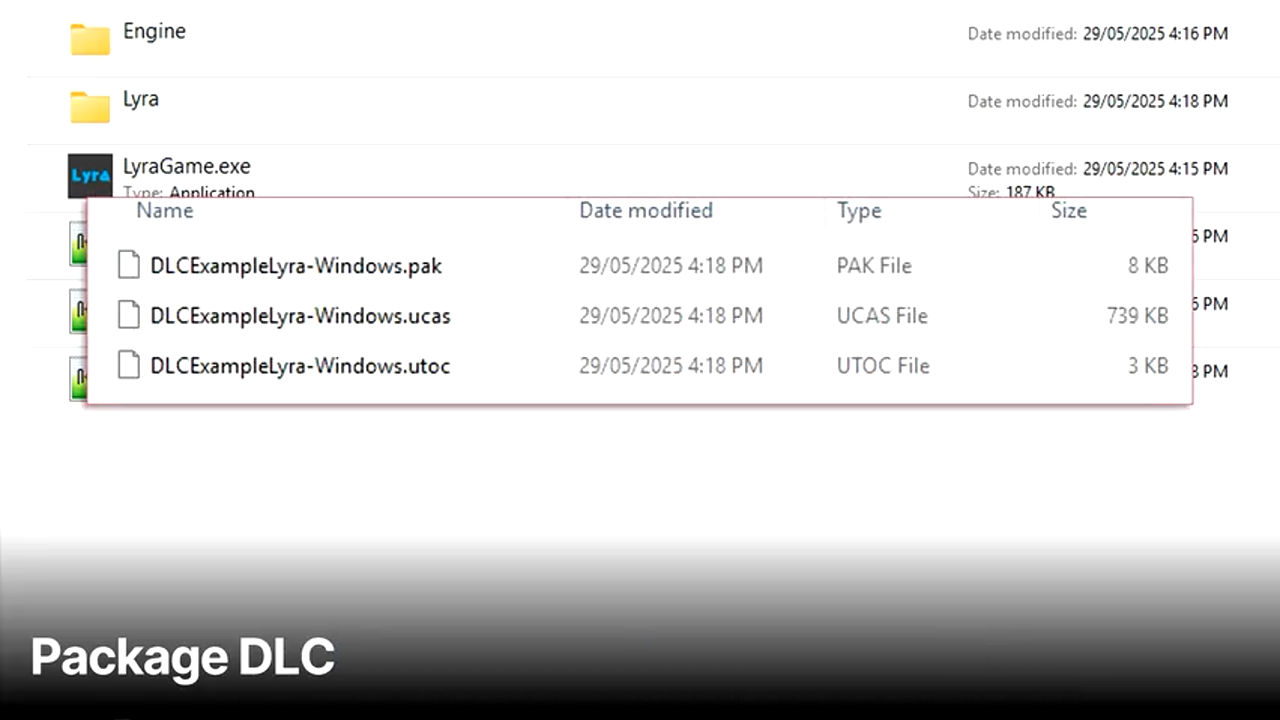
Task: Sort files by the Name column header
Action: coord(165,211)
